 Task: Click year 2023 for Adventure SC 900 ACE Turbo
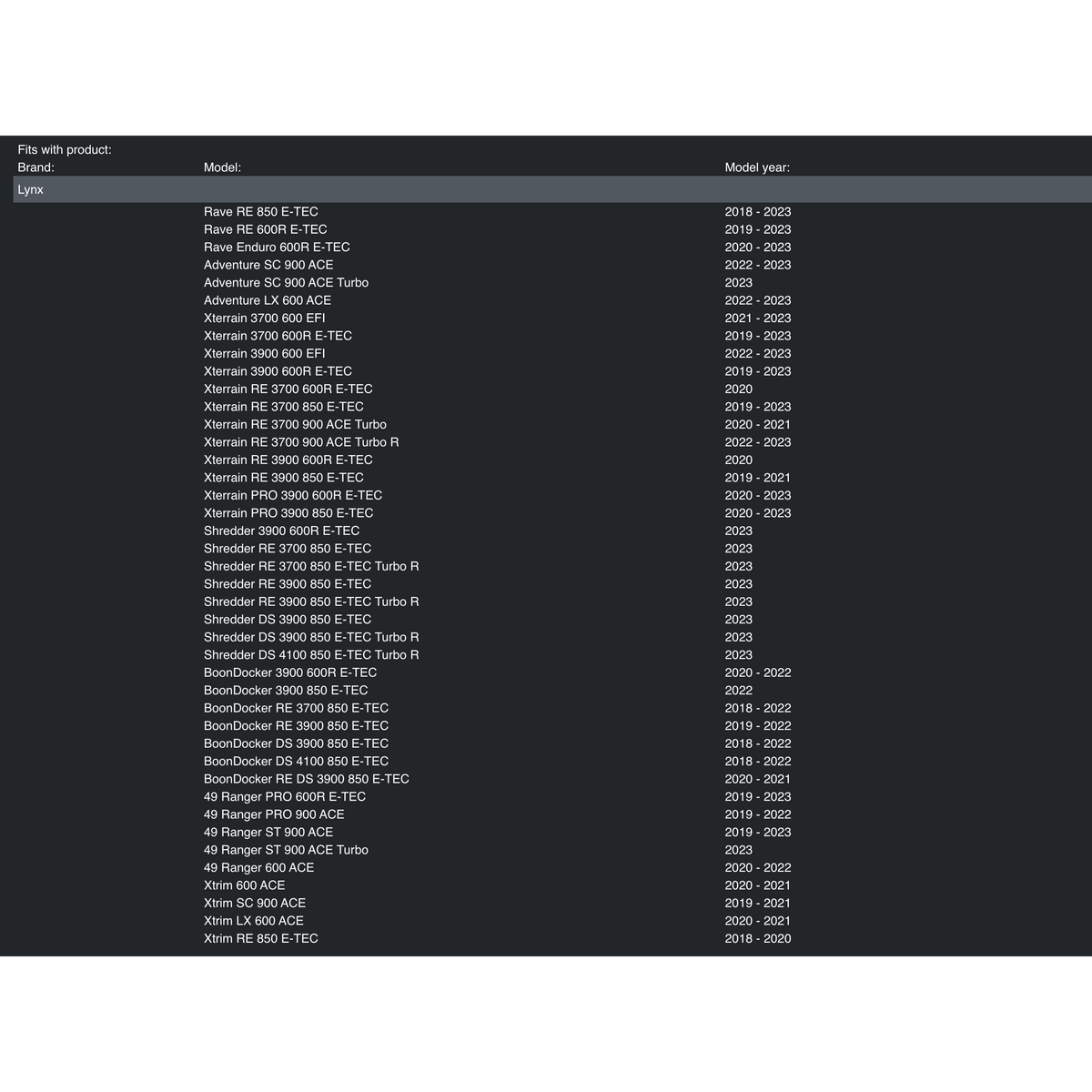738,282
